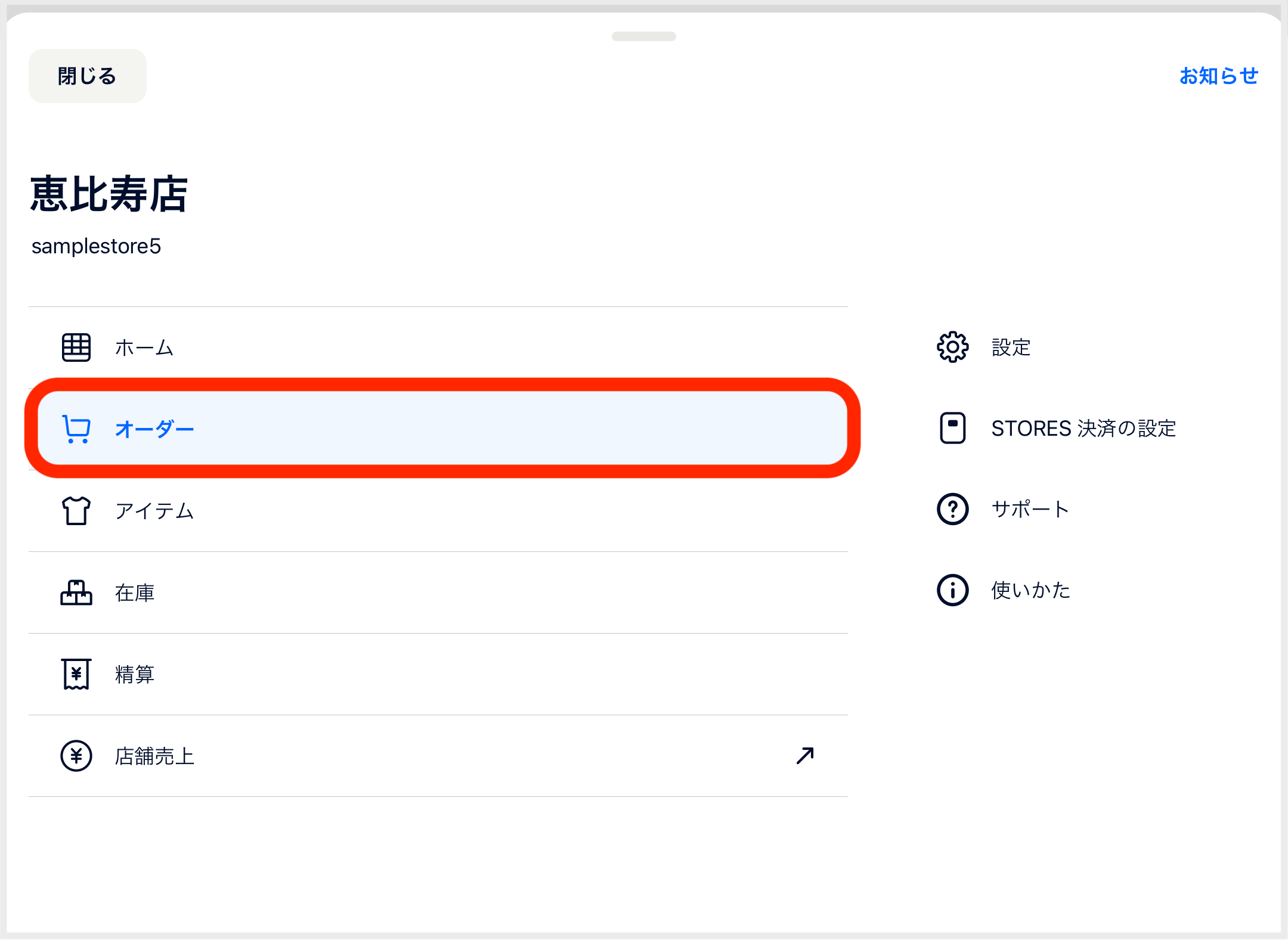Screen dimensions: 1288x940
Task: Open the アイテム menu entry
Action: (438, 511)
